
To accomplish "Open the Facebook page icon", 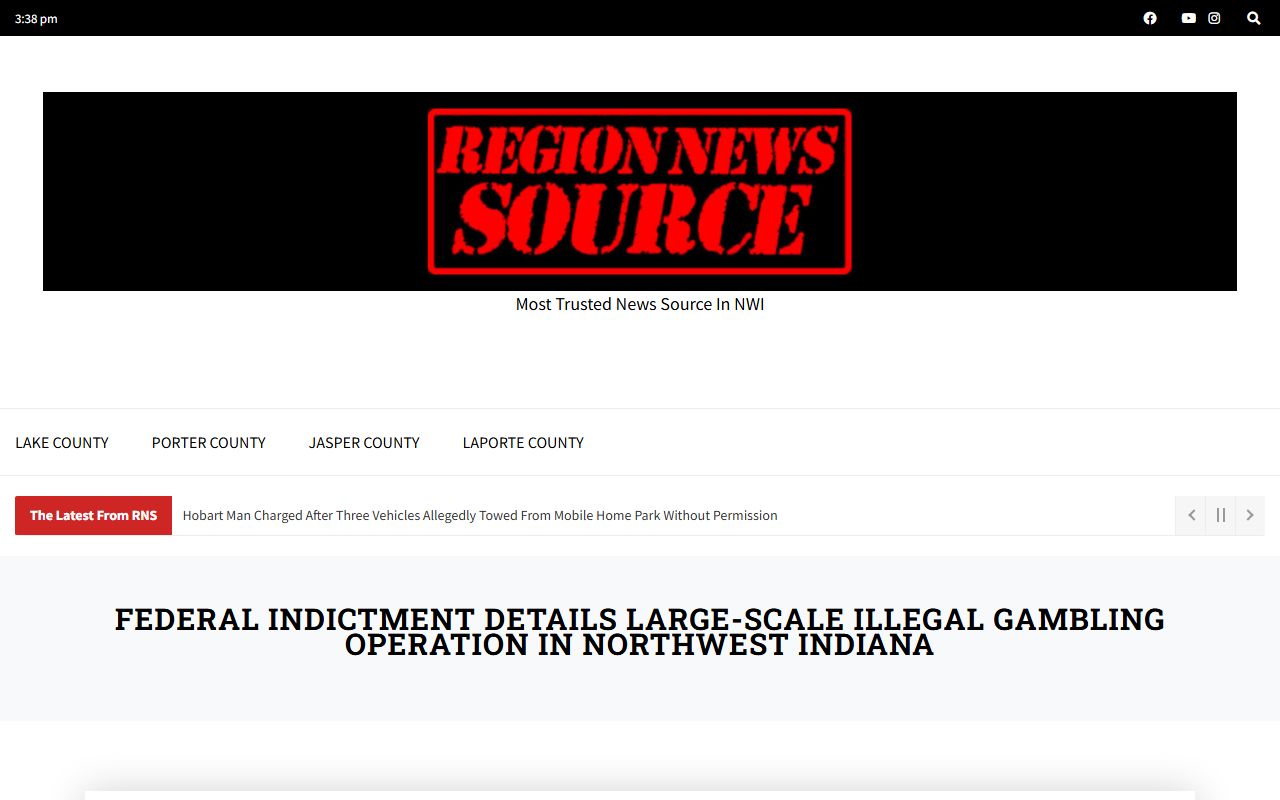I will [1150, 18].
